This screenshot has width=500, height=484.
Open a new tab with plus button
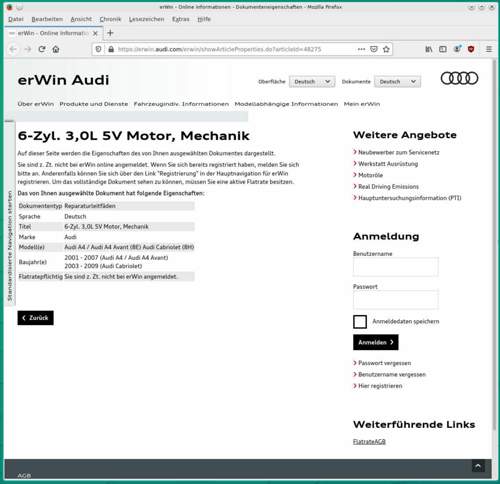click(x=110, y=33)
